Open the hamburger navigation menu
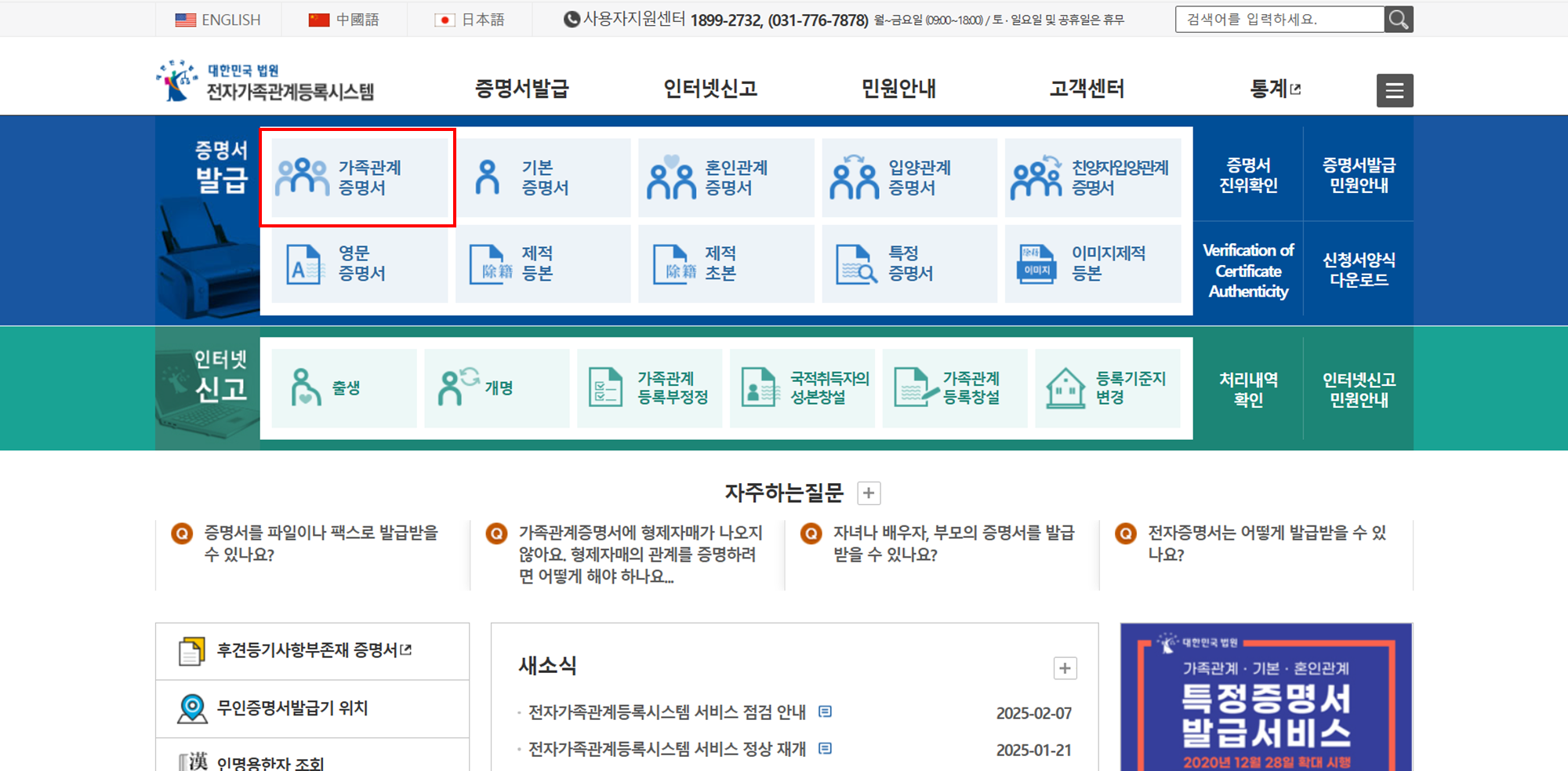Viewport: 1568px width, 771px height. click(x=1394, y=90)
